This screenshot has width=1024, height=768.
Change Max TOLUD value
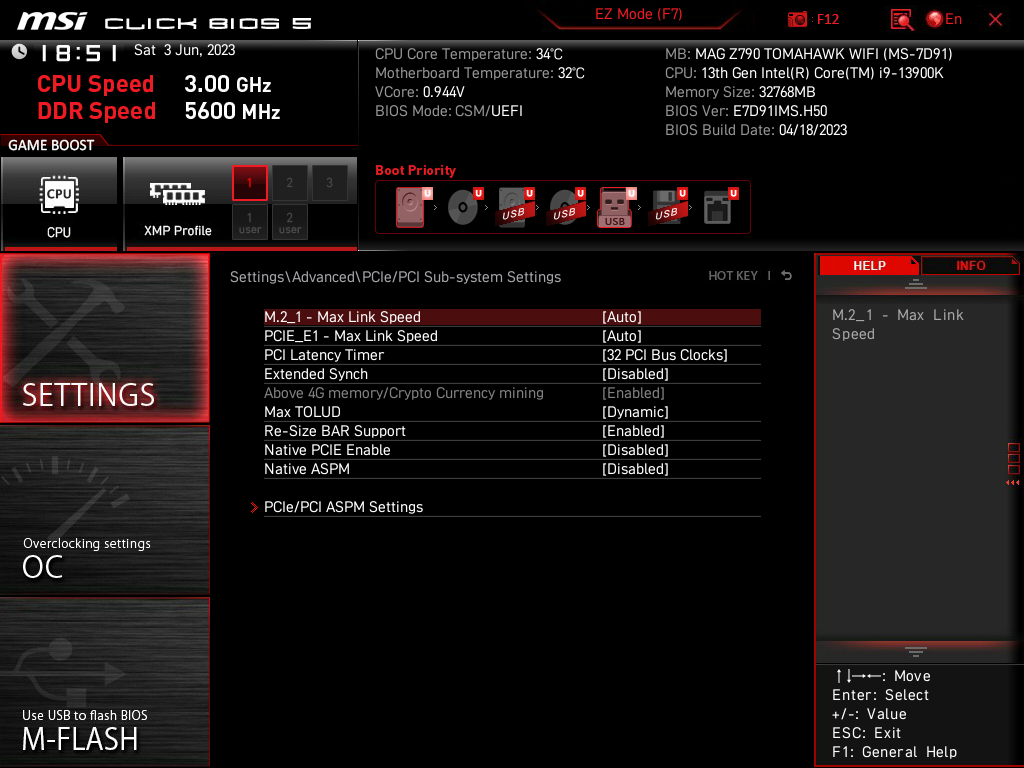pyautogui.click(x=635, y=412)
